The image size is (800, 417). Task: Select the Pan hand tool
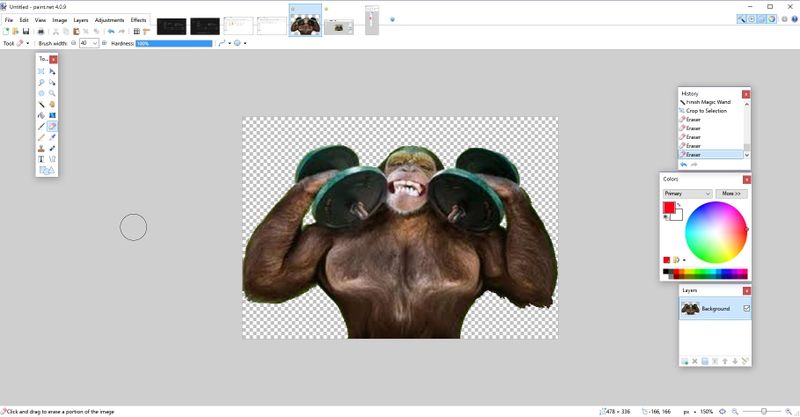tap(52, 104)
